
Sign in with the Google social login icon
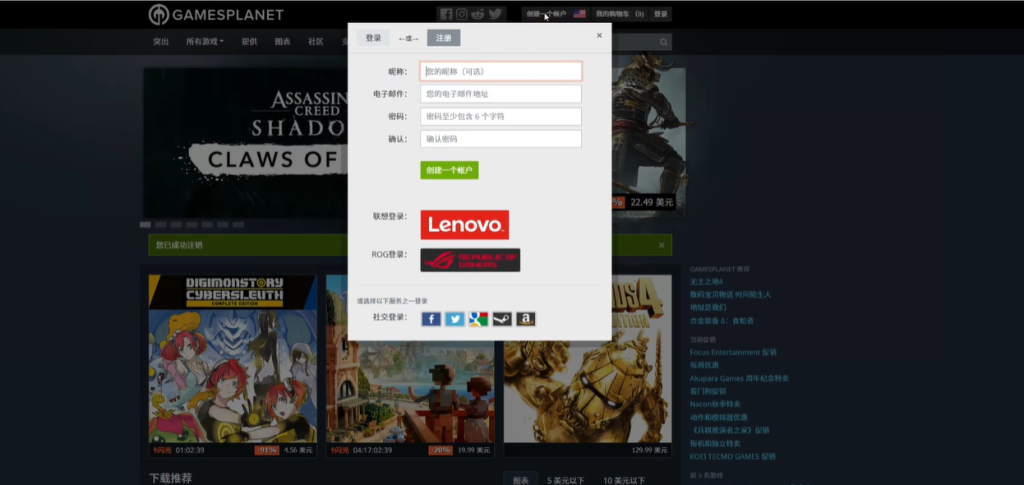[x=478, y=319]
